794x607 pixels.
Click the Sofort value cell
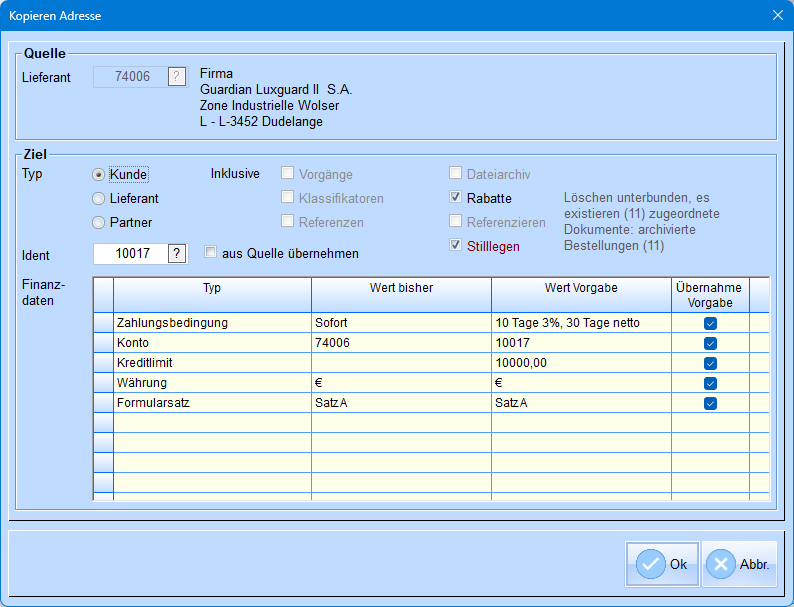pos(401,323)
